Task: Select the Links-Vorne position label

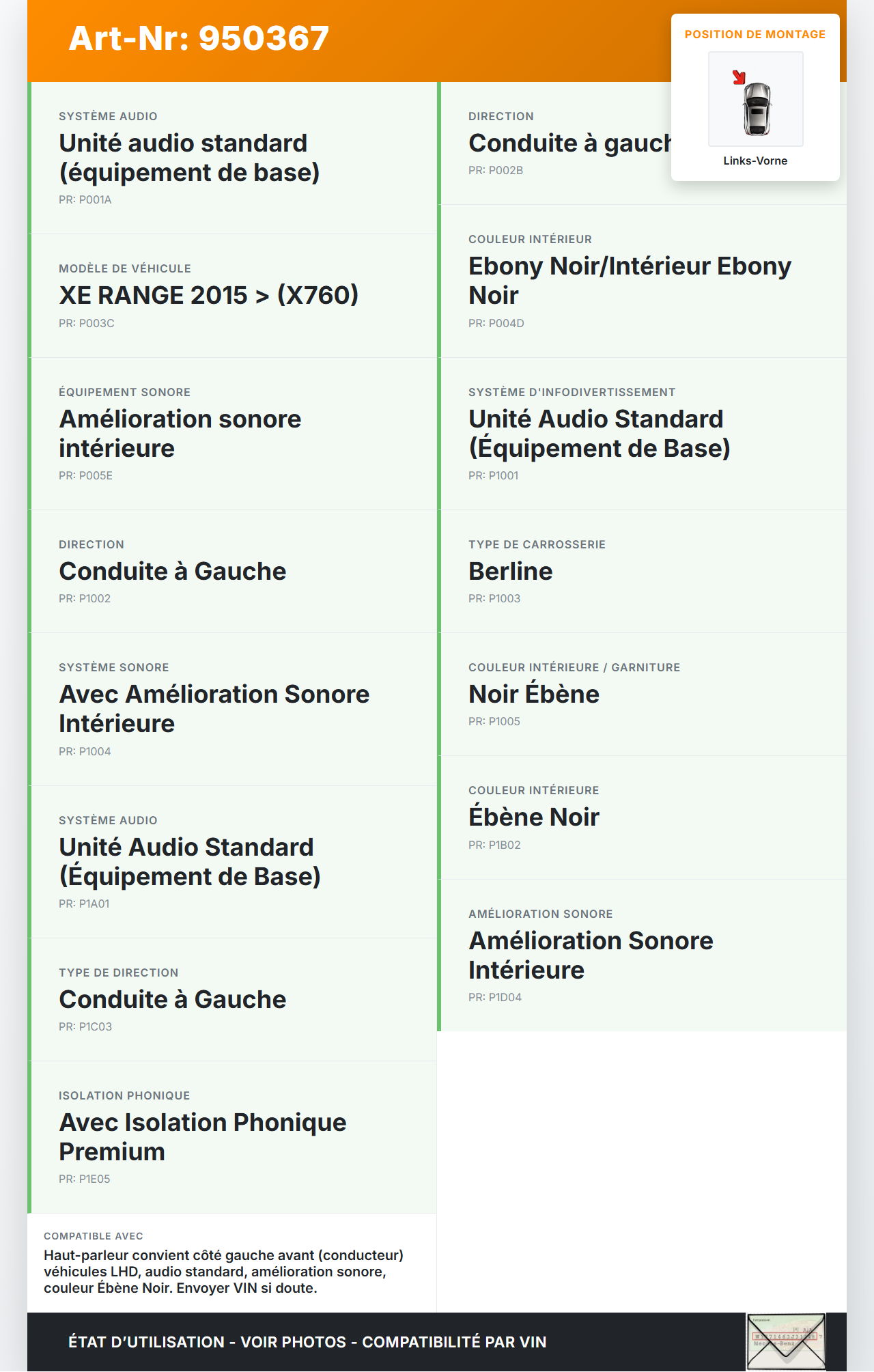Action: (755, 161)
